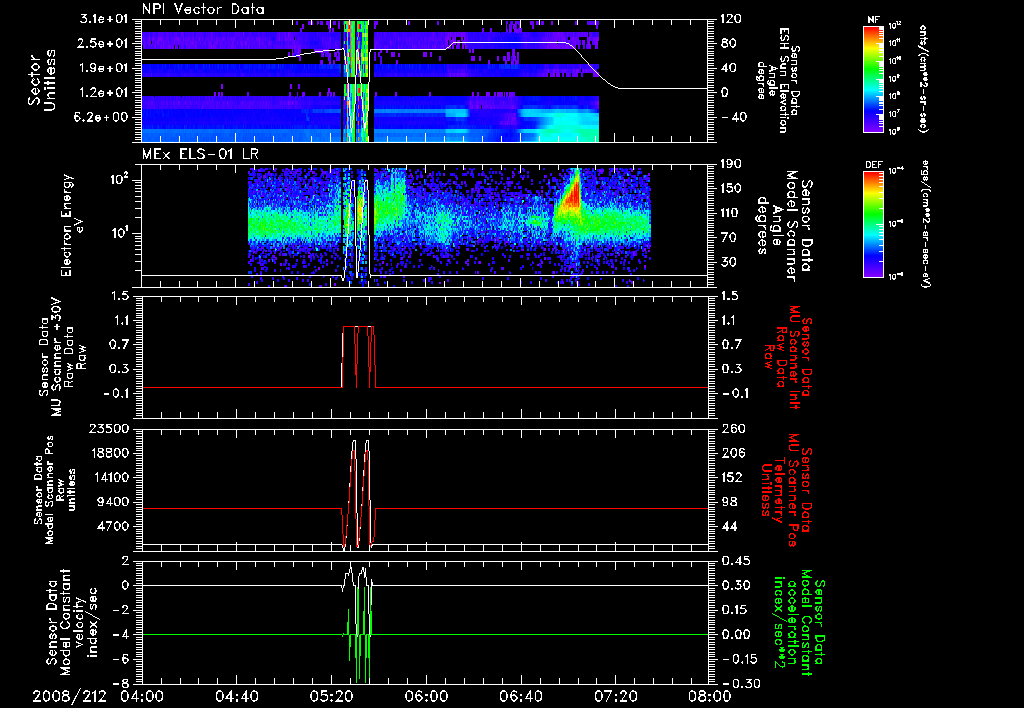Click the NF color scale bar
The height and width of the screenshot is (708, 1024).
click(x=874, y=78)
